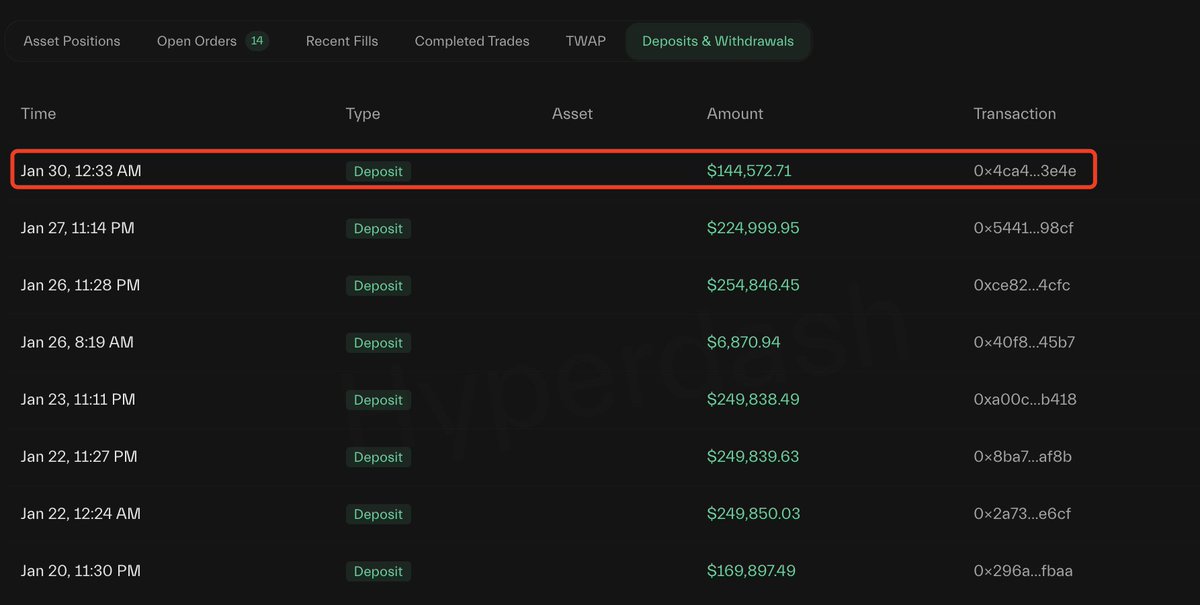Open transaction 0x5441...98cf link

pyautogui.click(x=1024, y=228)
